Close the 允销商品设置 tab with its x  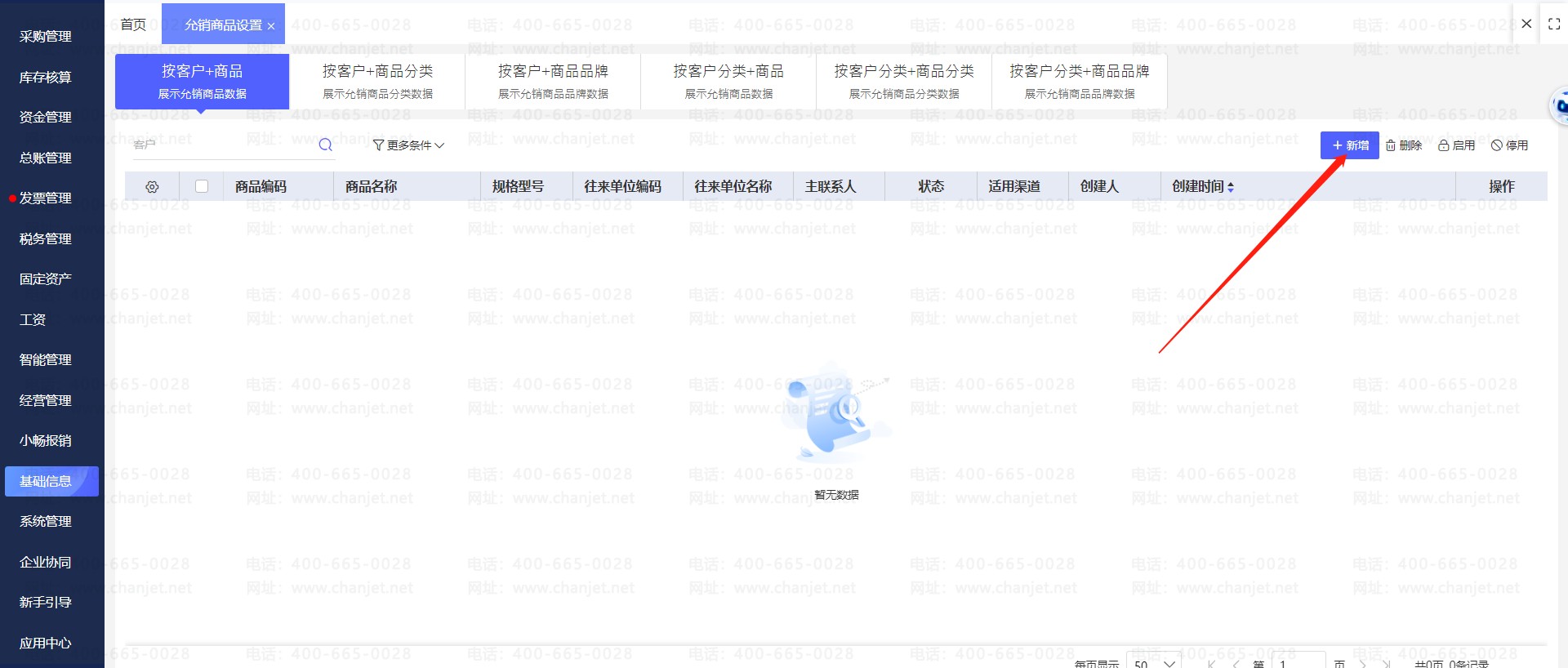click(x=271, y=26)
